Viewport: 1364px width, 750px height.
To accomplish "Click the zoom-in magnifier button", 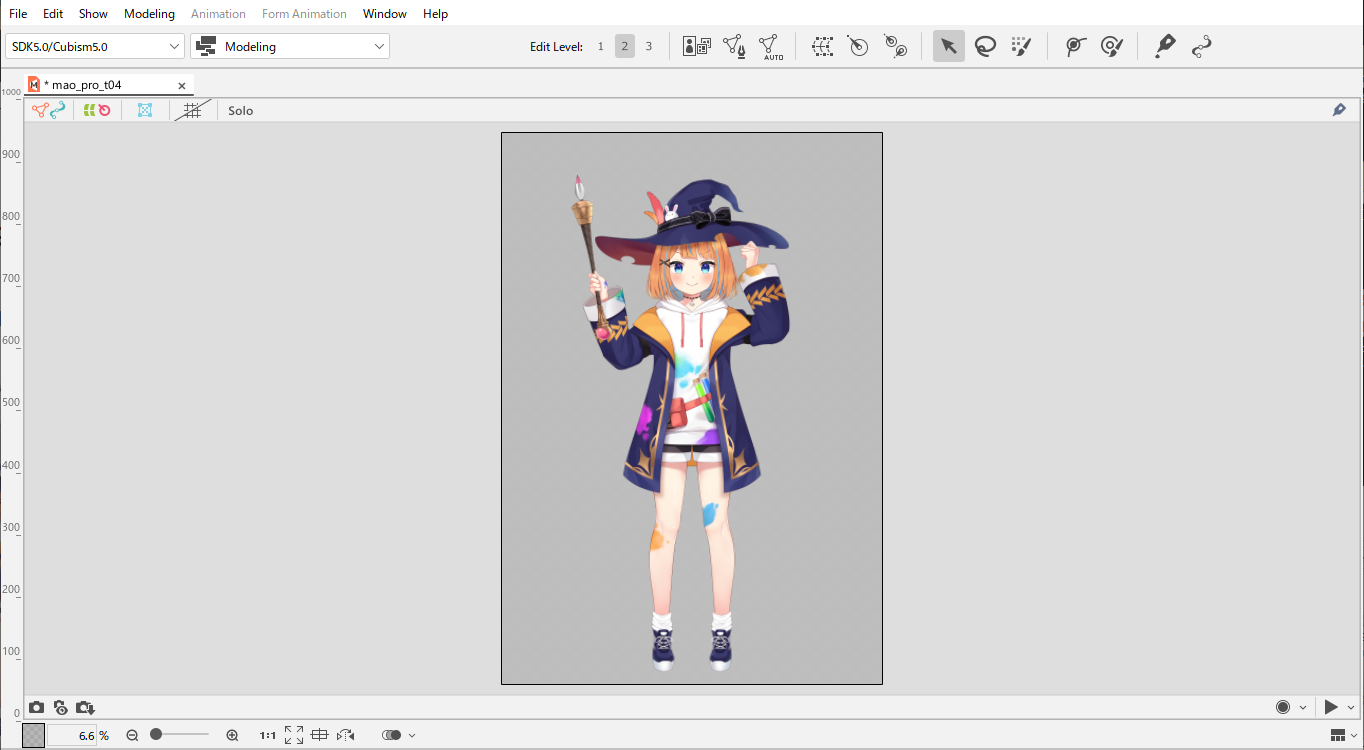I will pyautogui.click(x=232, y=735).
